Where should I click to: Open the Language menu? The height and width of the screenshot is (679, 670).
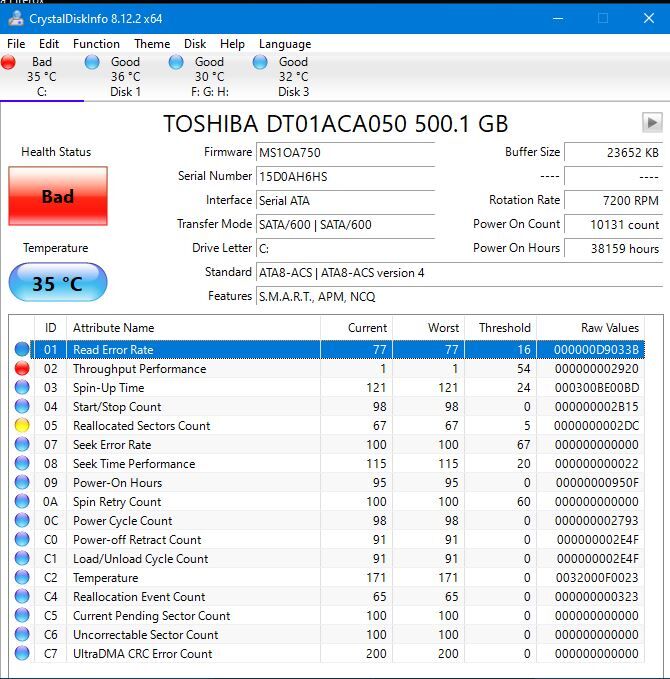pos(285,44)
